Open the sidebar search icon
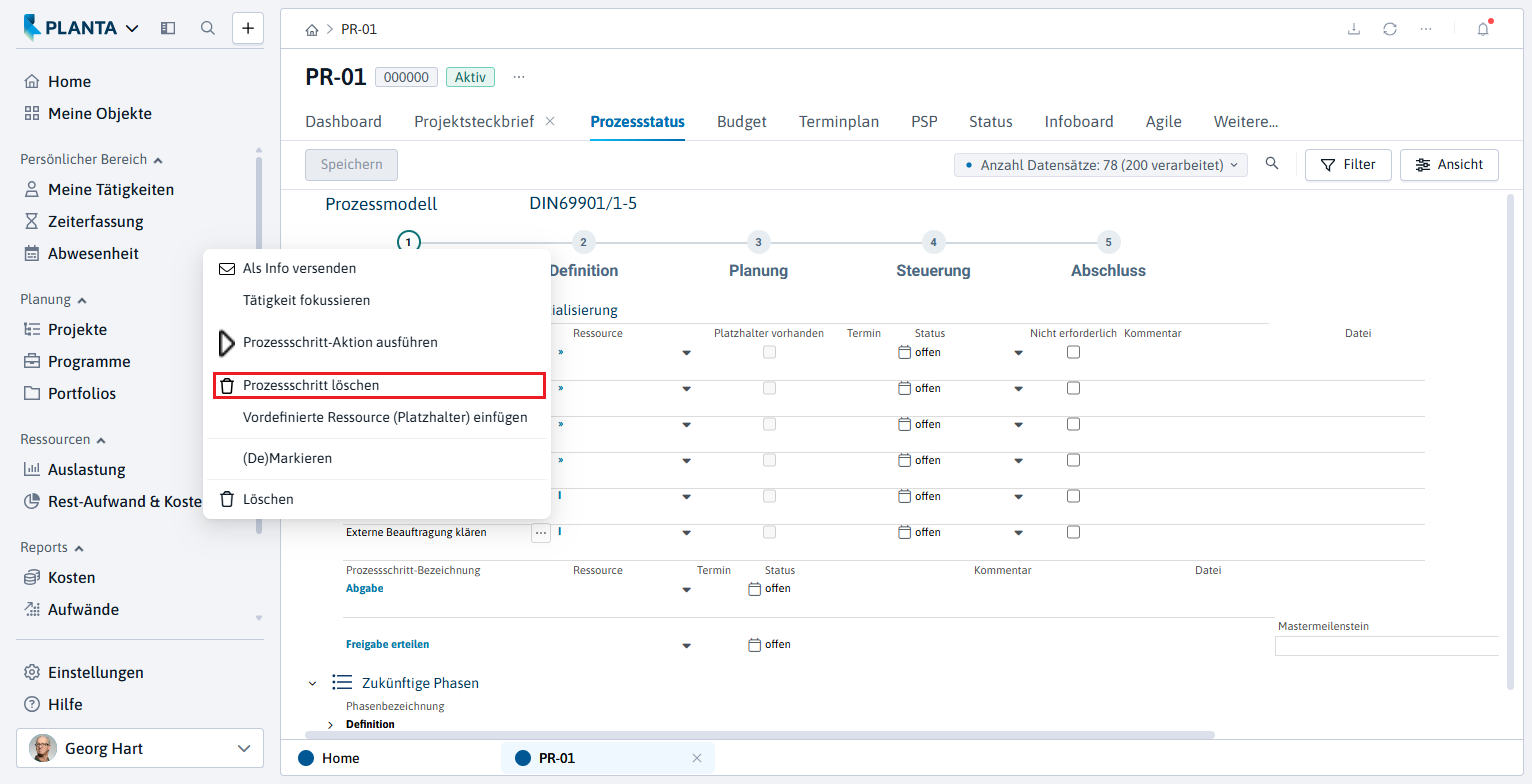 208,28
